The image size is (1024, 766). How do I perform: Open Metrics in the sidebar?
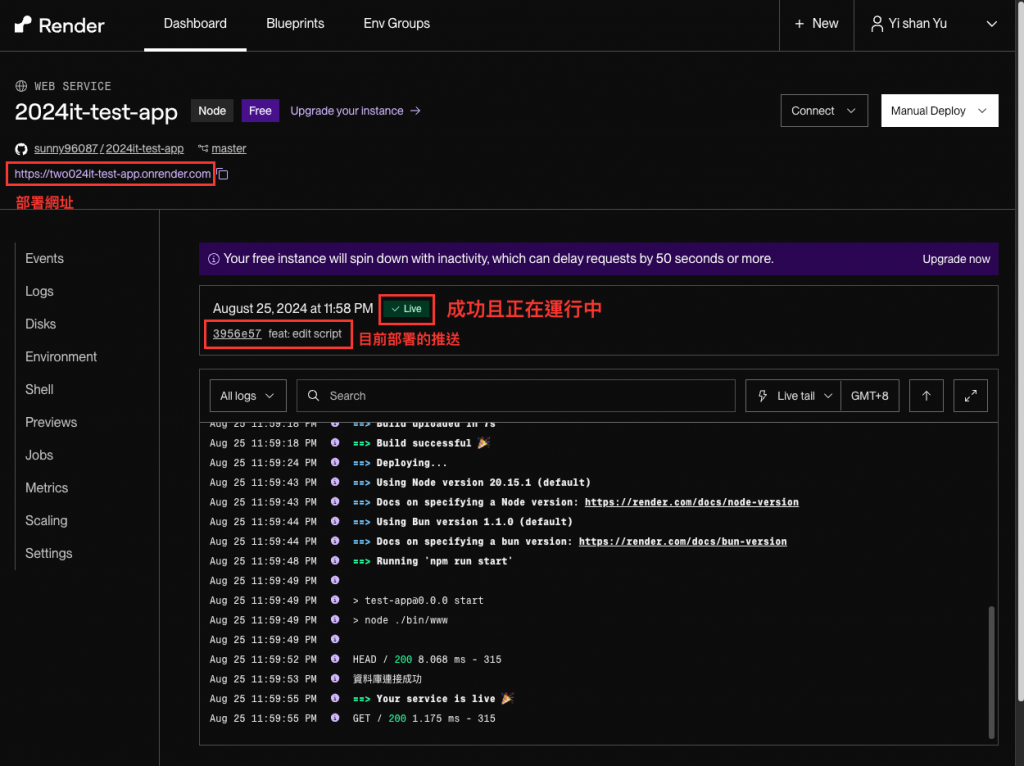tap(46, 487)
